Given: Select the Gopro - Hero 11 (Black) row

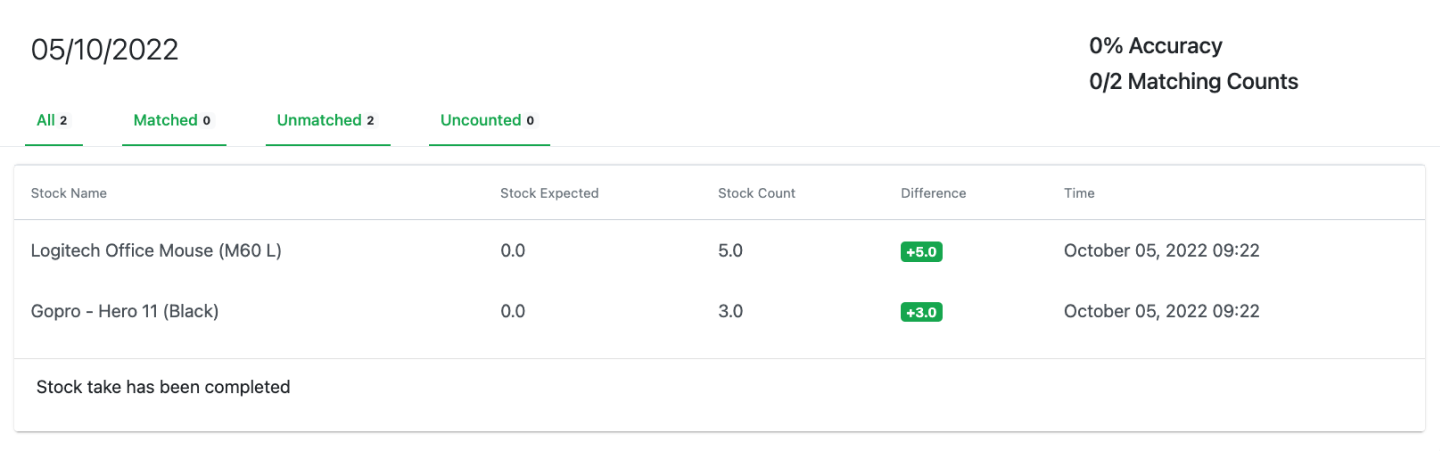Looking at the screenshot, I should pyautogui.click(x=720, y=311).
